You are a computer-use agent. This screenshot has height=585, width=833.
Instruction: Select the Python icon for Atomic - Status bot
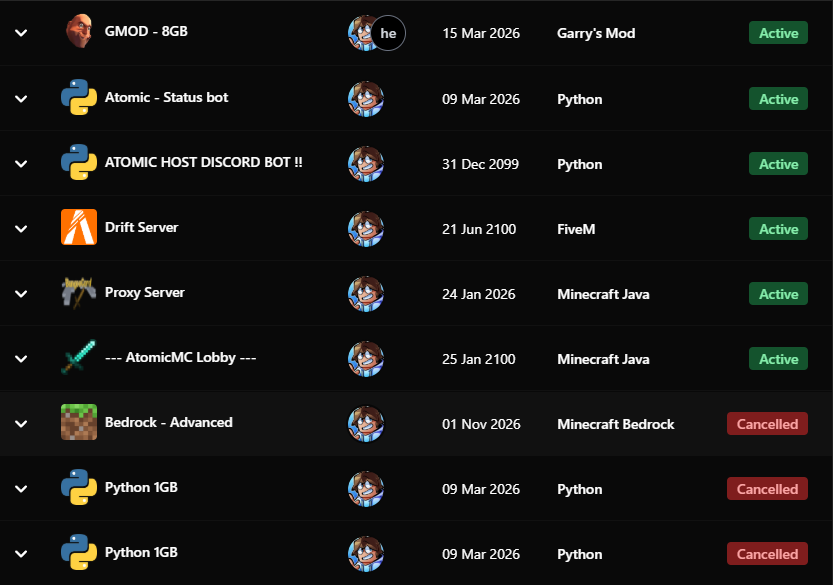pos(79,97)
